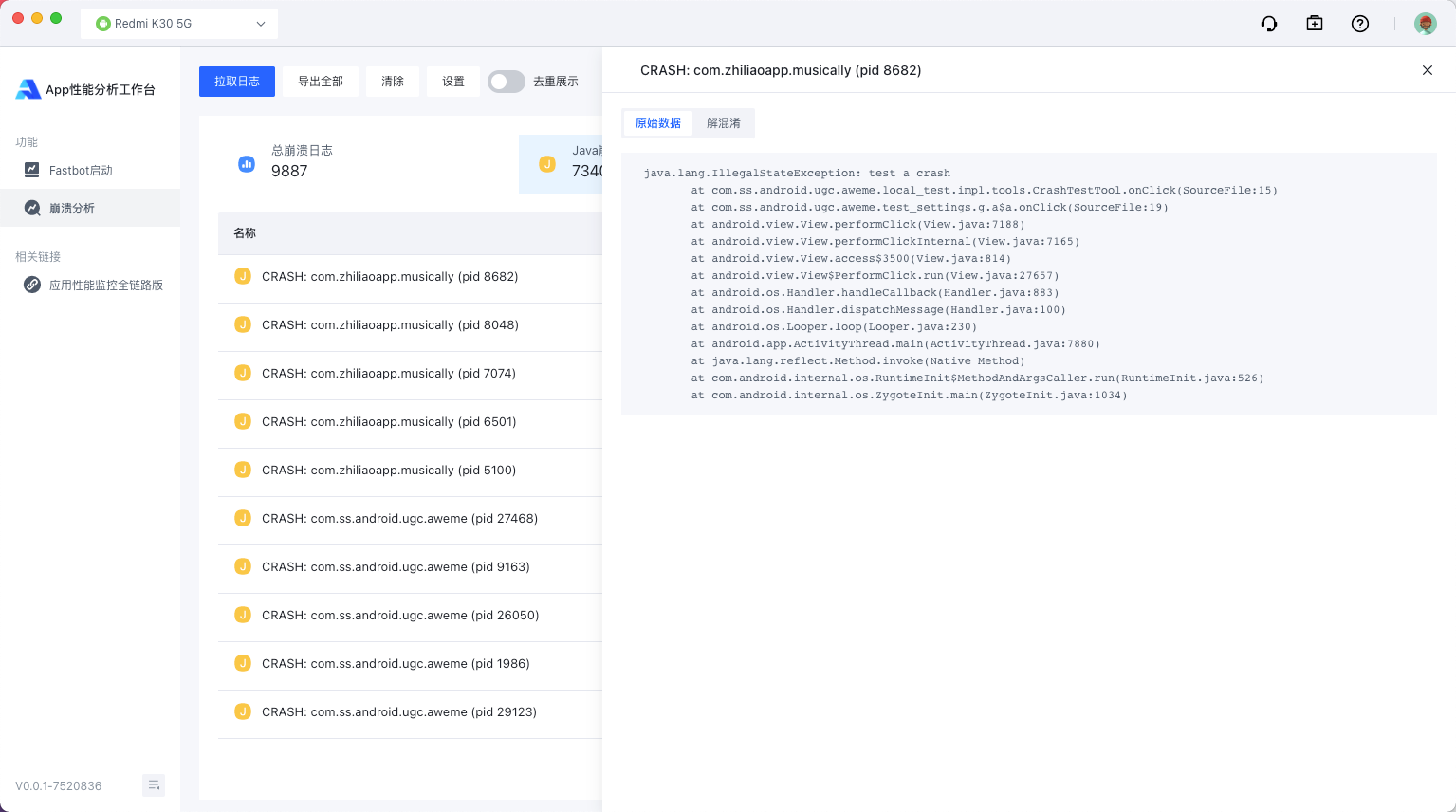1456x812 pixels.
Task: Click the J icon of crash pid 6501
Action: click(243, 421)
